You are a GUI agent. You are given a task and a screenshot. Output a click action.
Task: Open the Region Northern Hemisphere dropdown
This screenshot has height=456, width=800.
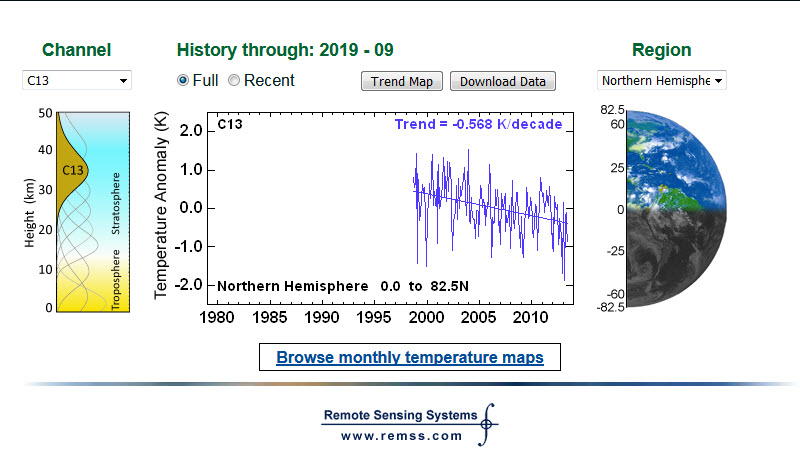661,81
